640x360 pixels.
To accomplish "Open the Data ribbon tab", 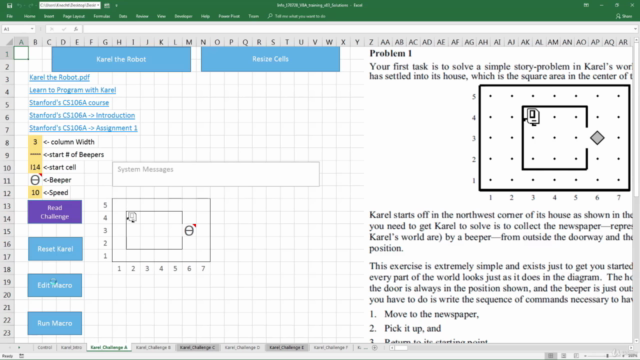I will [x=123, y=16].
